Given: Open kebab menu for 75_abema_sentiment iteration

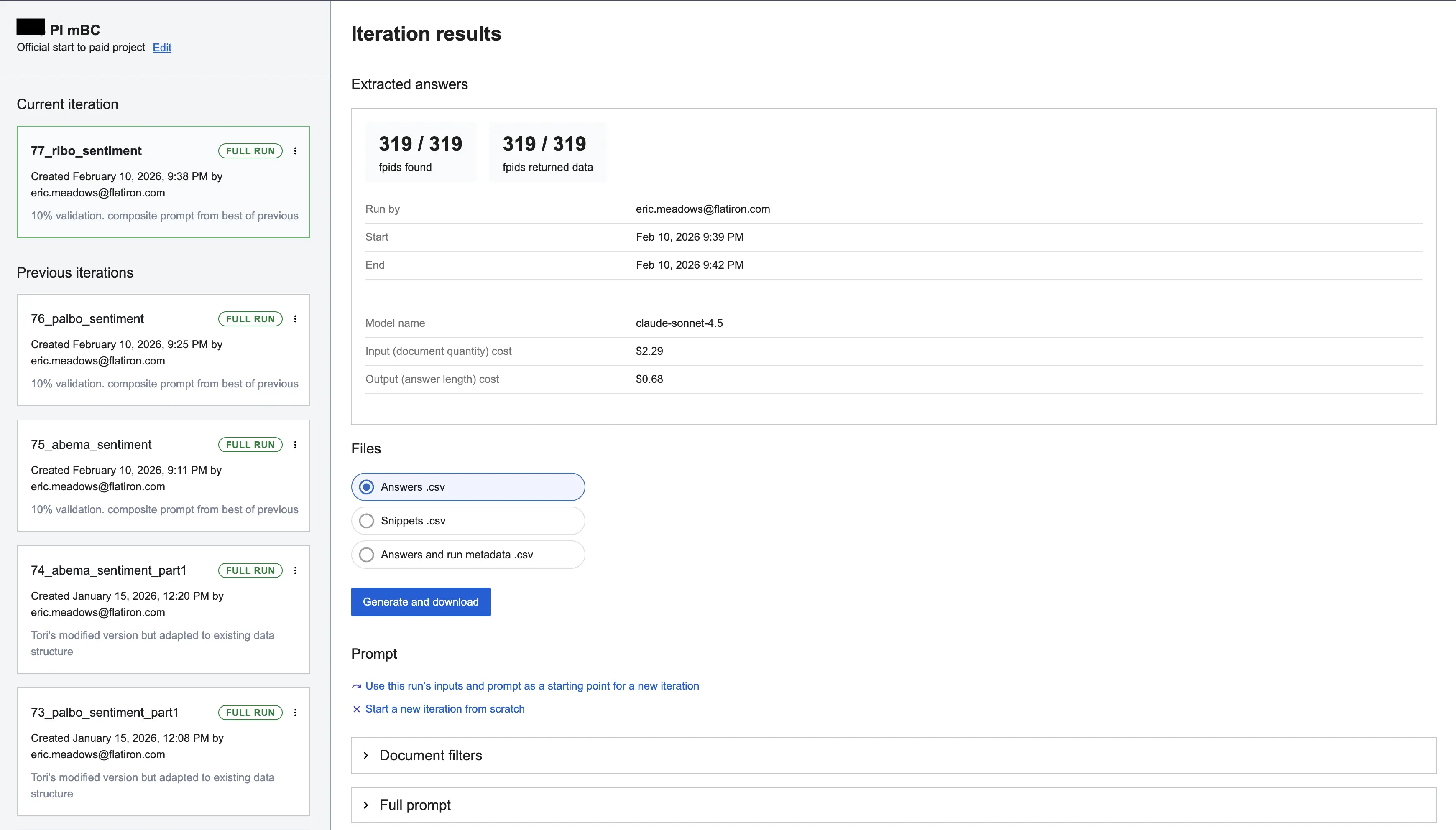Looking at the screenshot, I should coord(295,445).
